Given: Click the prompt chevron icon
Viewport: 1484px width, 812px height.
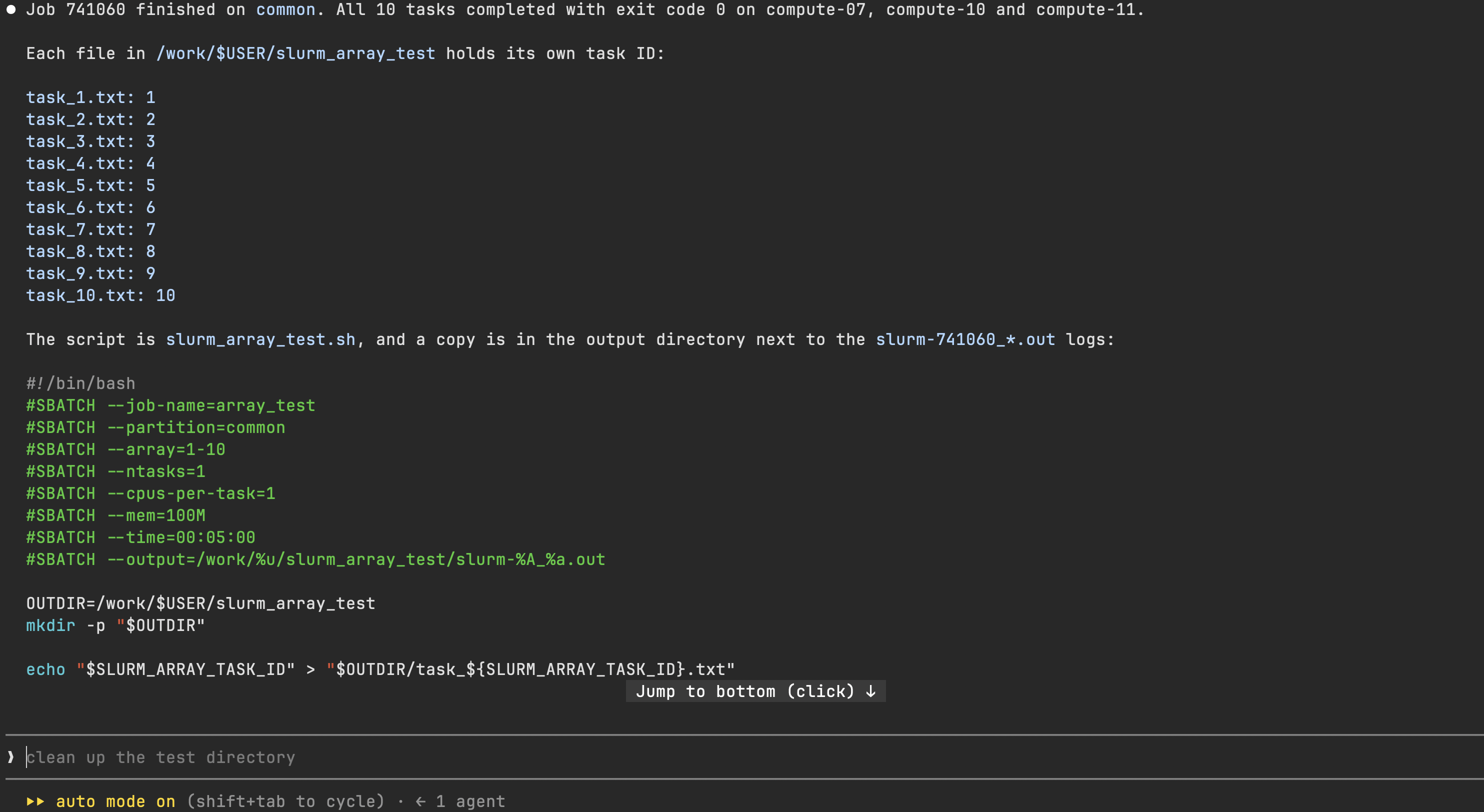Looking at the screenshot, I should coord(10,756).
